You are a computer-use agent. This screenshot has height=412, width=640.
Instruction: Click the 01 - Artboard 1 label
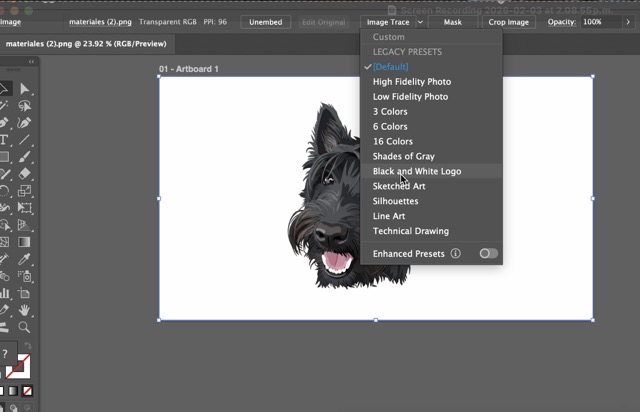pyautogui.click(x=189, y=69)
